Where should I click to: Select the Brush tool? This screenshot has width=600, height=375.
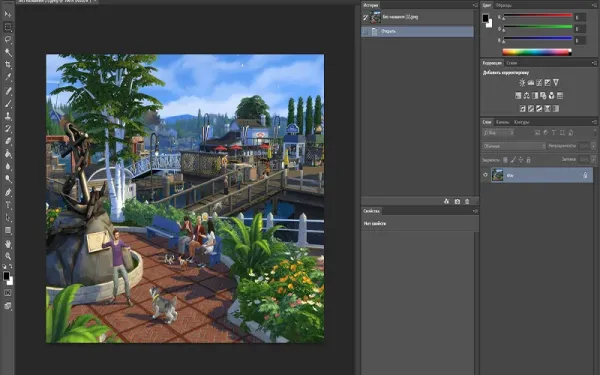(8, 104)
